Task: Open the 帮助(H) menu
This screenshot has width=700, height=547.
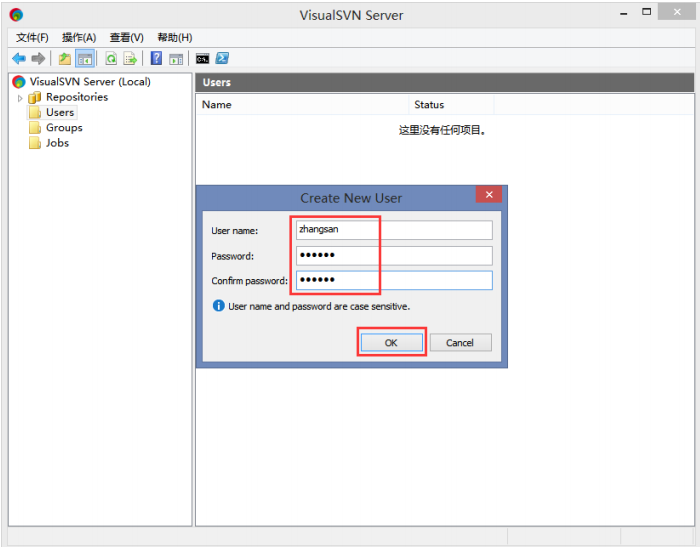Action: 175,38
